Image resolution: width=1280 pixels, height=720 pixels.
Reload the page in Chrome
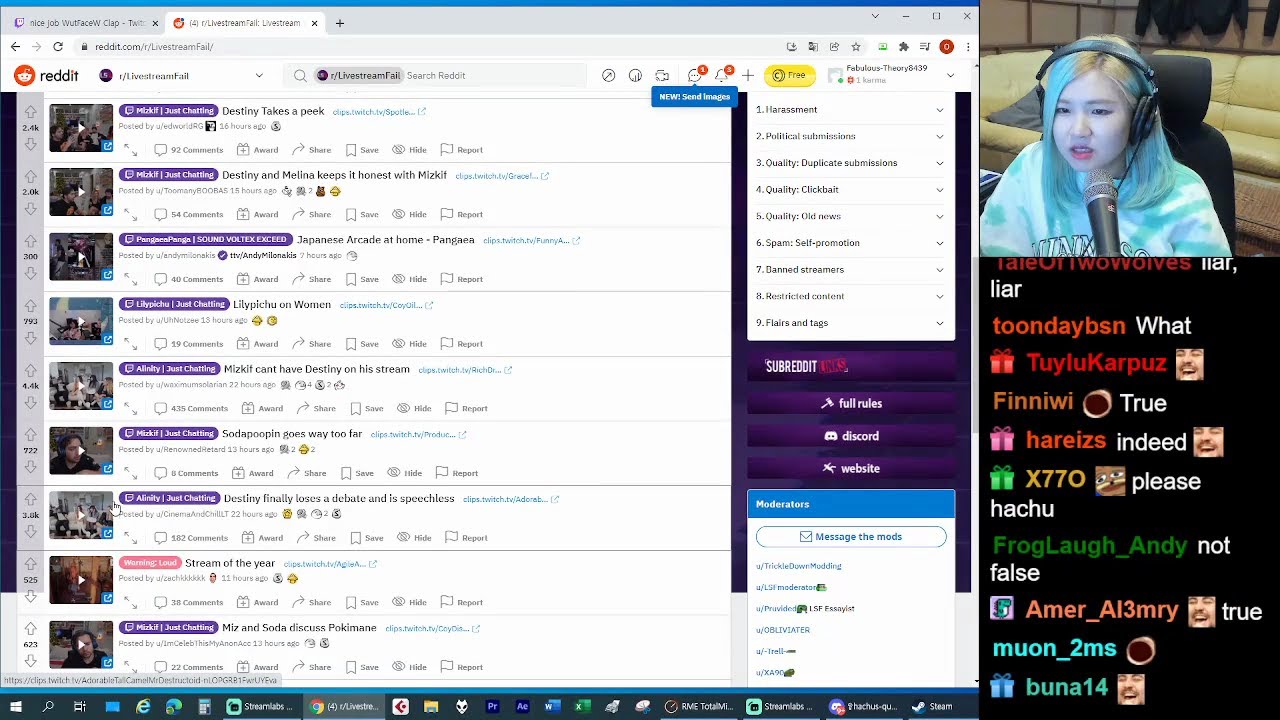(x=58, y=46)
